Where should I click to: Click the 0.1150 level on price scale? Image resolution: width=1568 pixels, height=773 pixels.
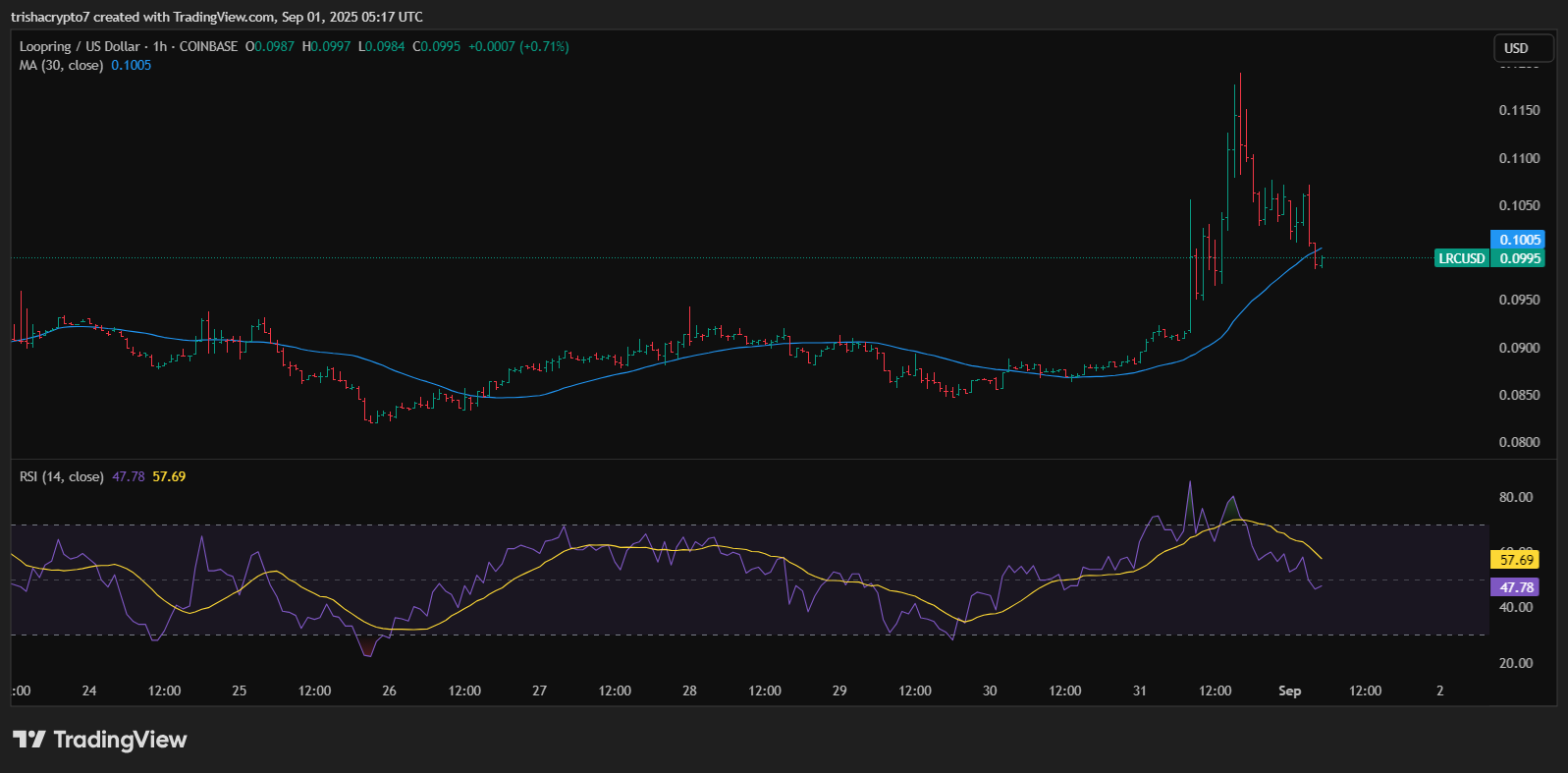pos(1519,110)
